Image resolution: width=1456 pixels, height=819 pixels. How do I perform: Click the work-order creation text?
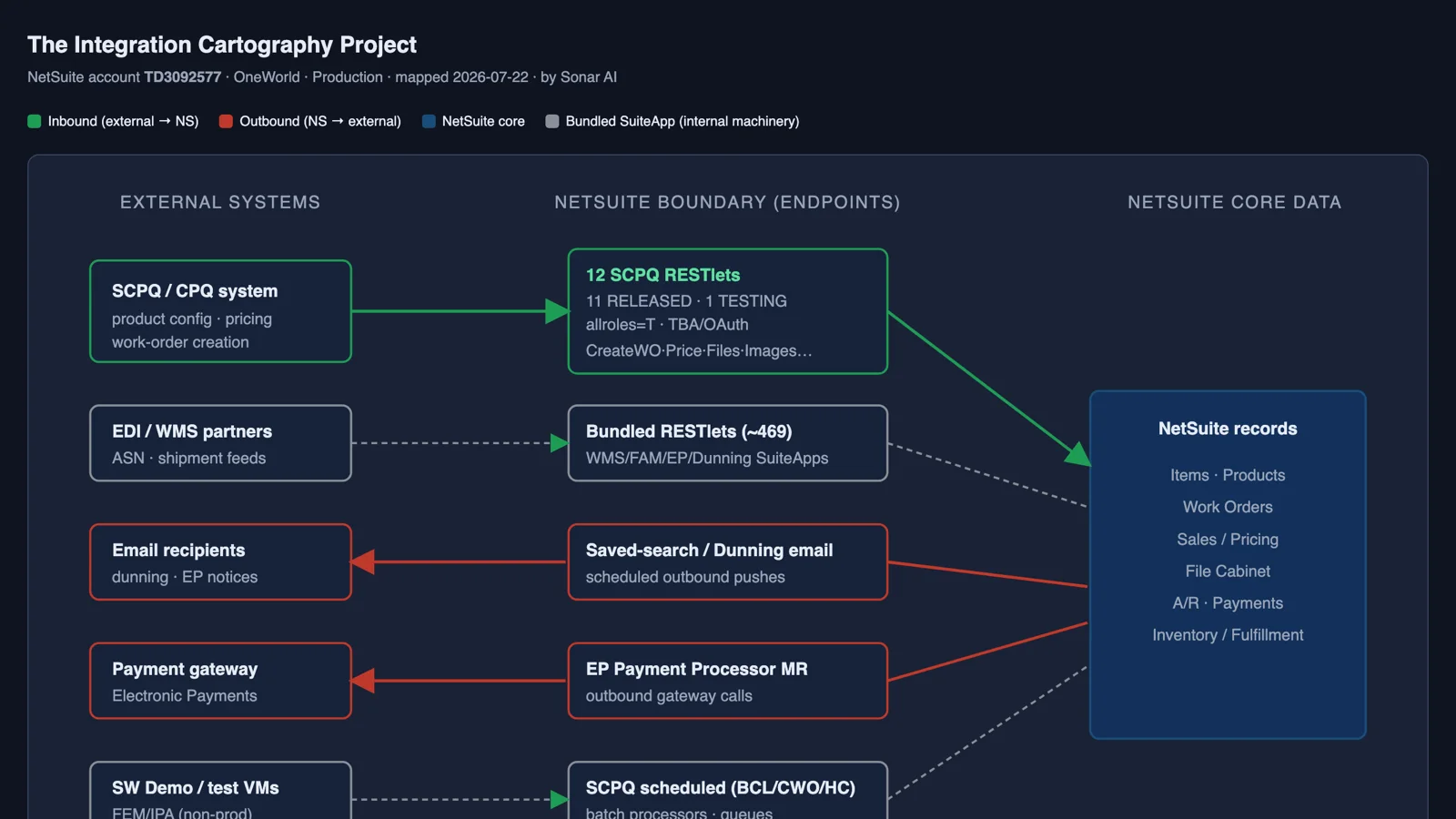[x=180, y=342]
